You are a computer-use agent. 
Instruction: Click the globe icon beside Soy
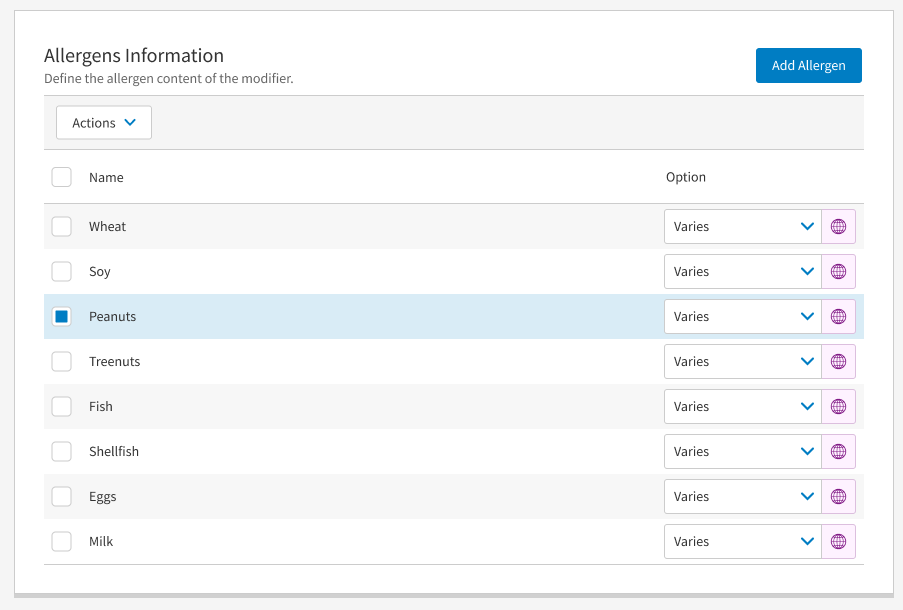coord(839,271)
